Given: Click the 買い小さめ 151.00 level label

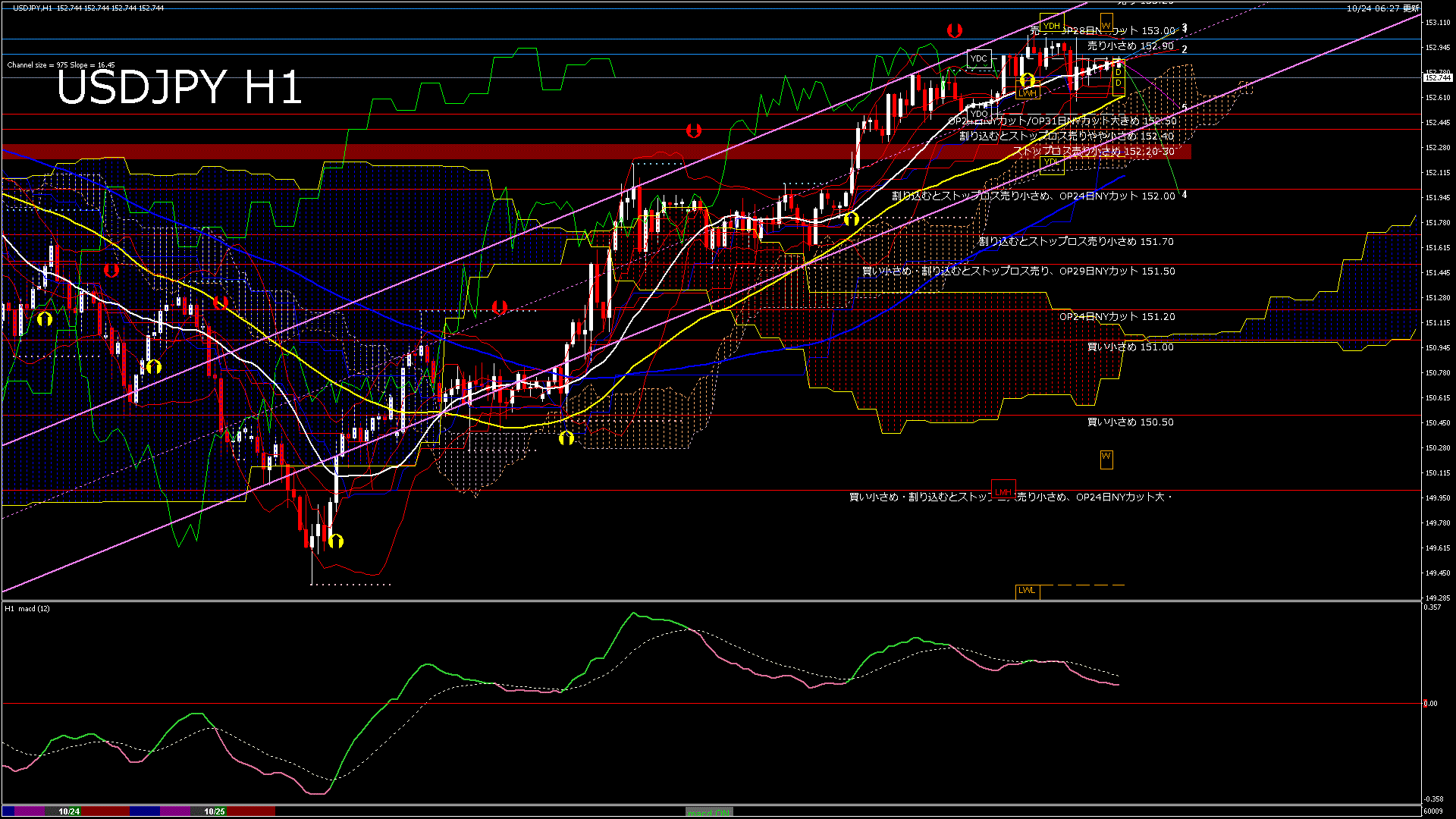Looking at the screenshot, I should coord(1130,347).
